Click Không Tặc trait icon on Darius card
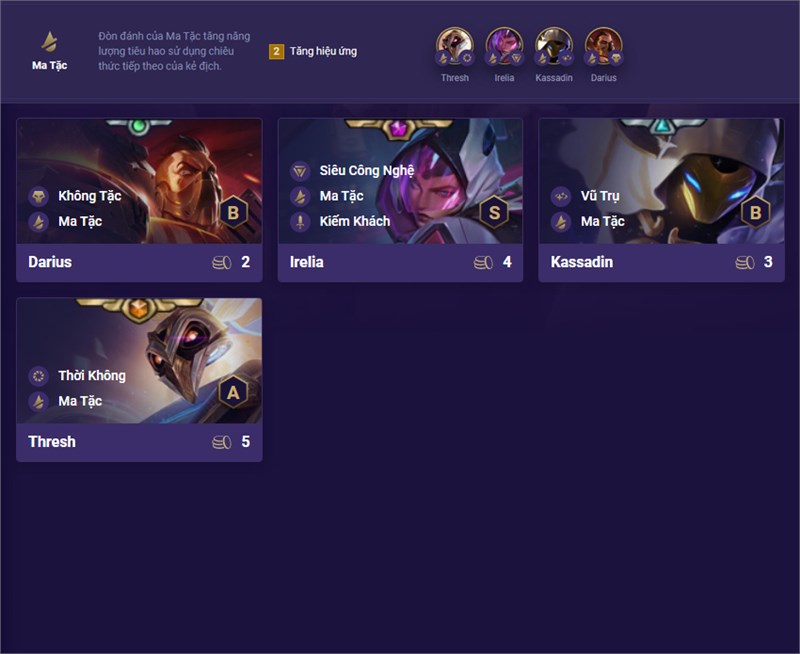Image resolution: width=800 pixels, height=654 pixels. coord(39,196)
